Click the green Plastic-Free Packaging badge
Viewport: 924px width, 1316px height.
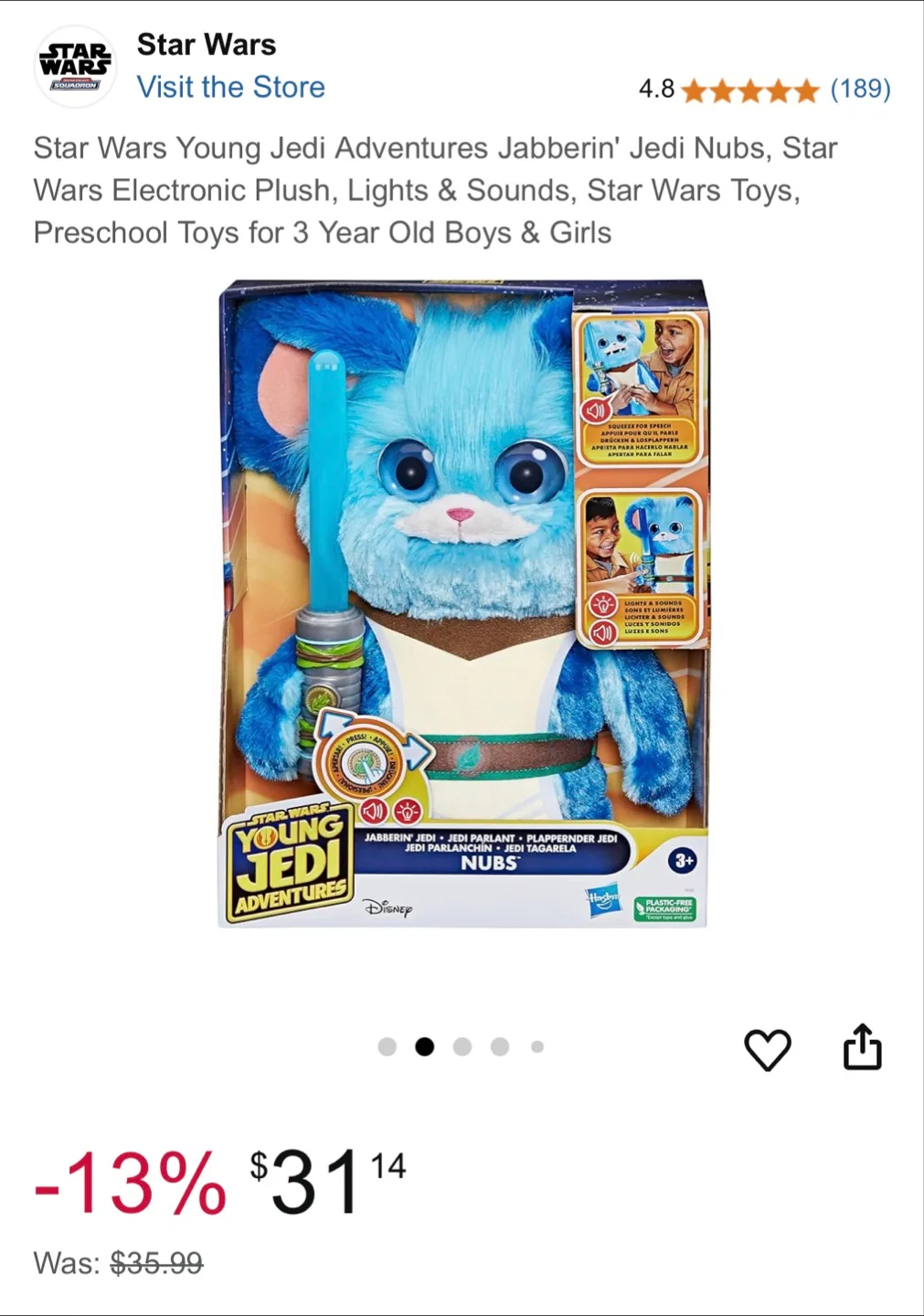[664, 908]
